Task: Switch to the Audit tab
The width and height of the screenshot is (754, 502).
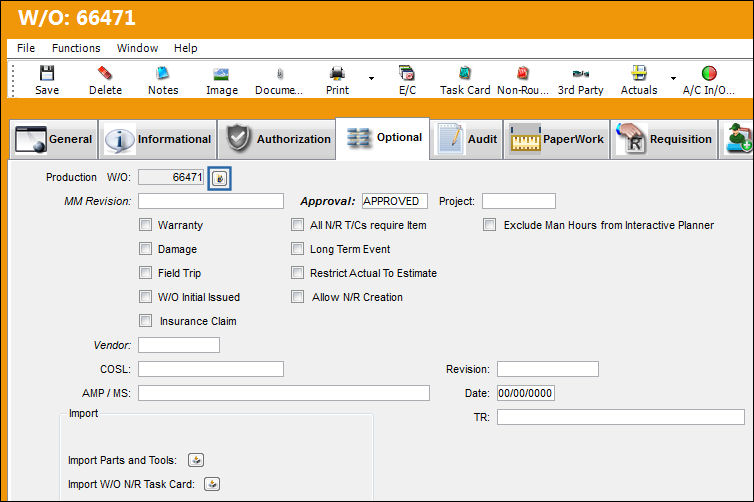Action: (x=466, y=139)
